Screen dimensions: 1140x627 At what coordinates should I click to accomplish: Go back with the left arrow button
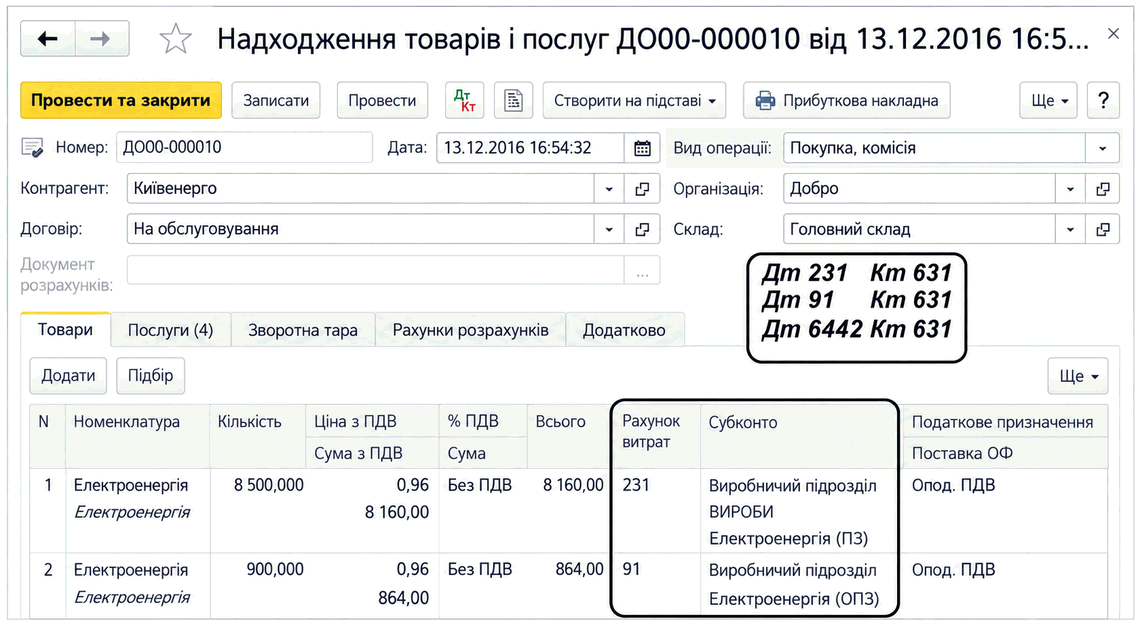(x=47, y=39)
